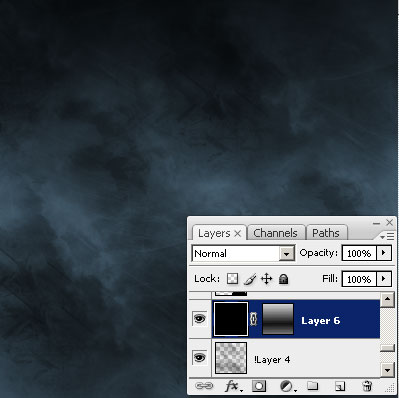Screen dimensions: 399x398
Task: Lock transparent pixels
Action: click(x=233, y=278)
